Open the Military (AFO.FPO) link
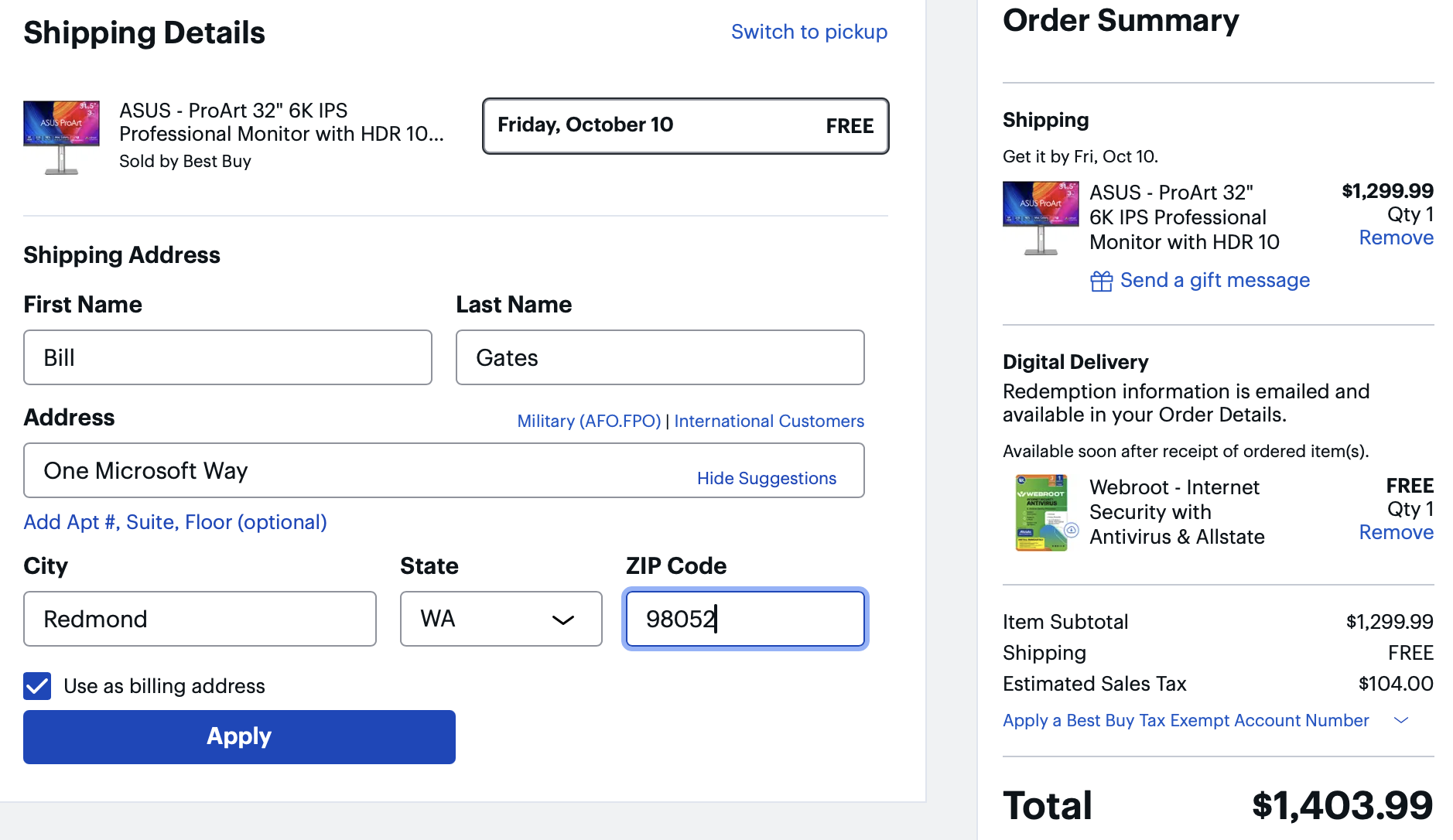Screen dimensions: 1453x840 (589, 421)
